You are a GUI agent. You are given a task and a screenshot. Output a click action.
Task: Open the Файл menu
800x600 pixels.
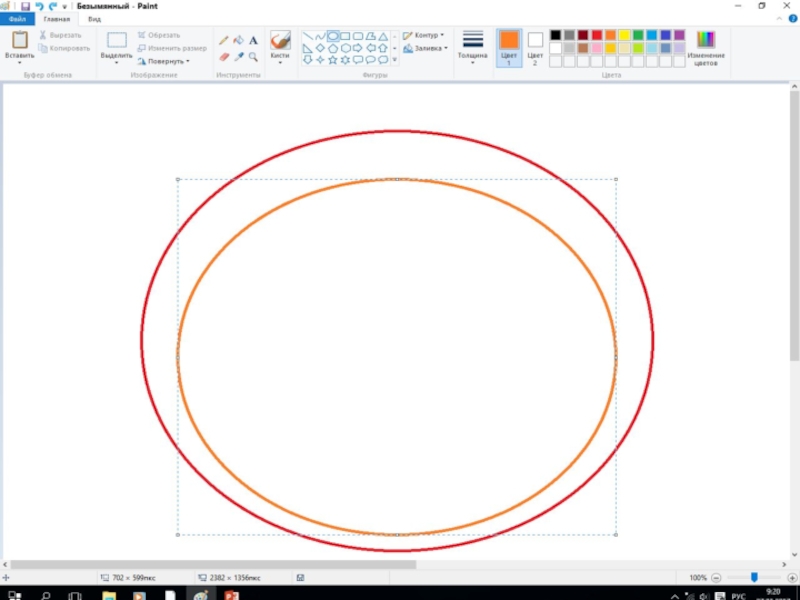pyautogui.click(x=17, y=19)
